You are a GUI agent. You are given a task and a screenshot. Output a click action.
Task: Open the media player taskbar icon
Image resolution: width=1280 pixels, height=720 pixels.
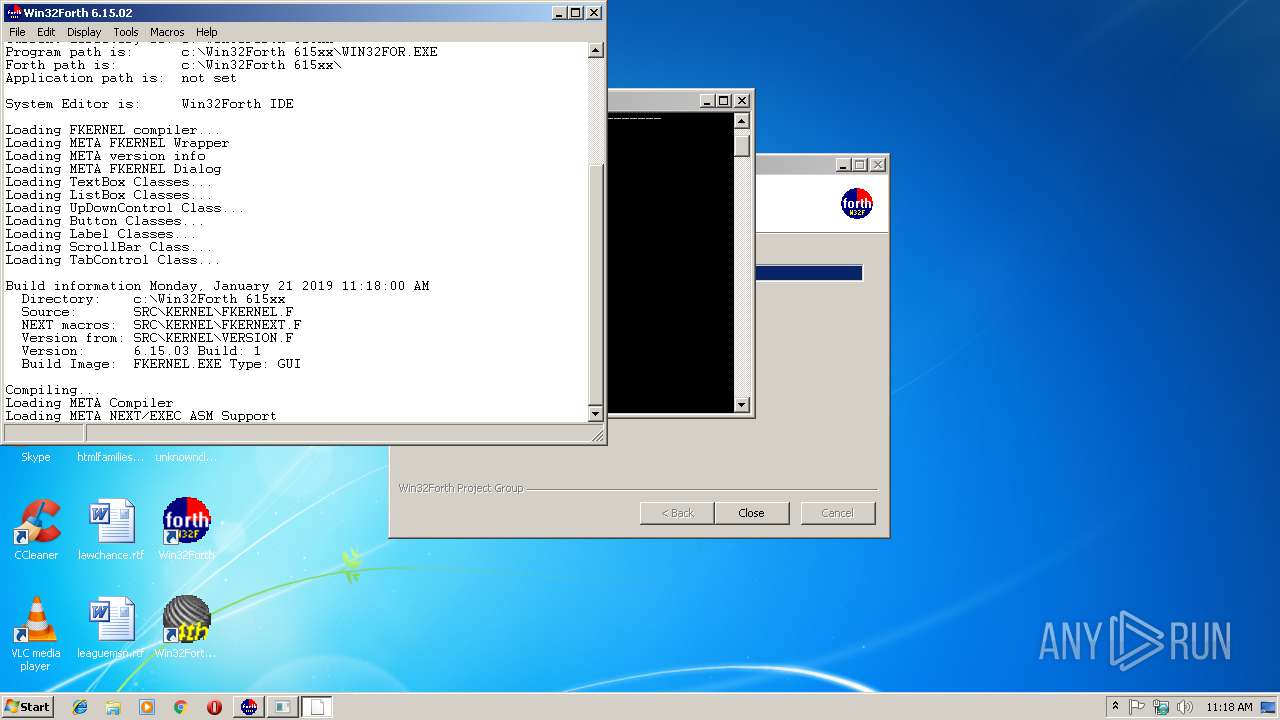(147, 707)
